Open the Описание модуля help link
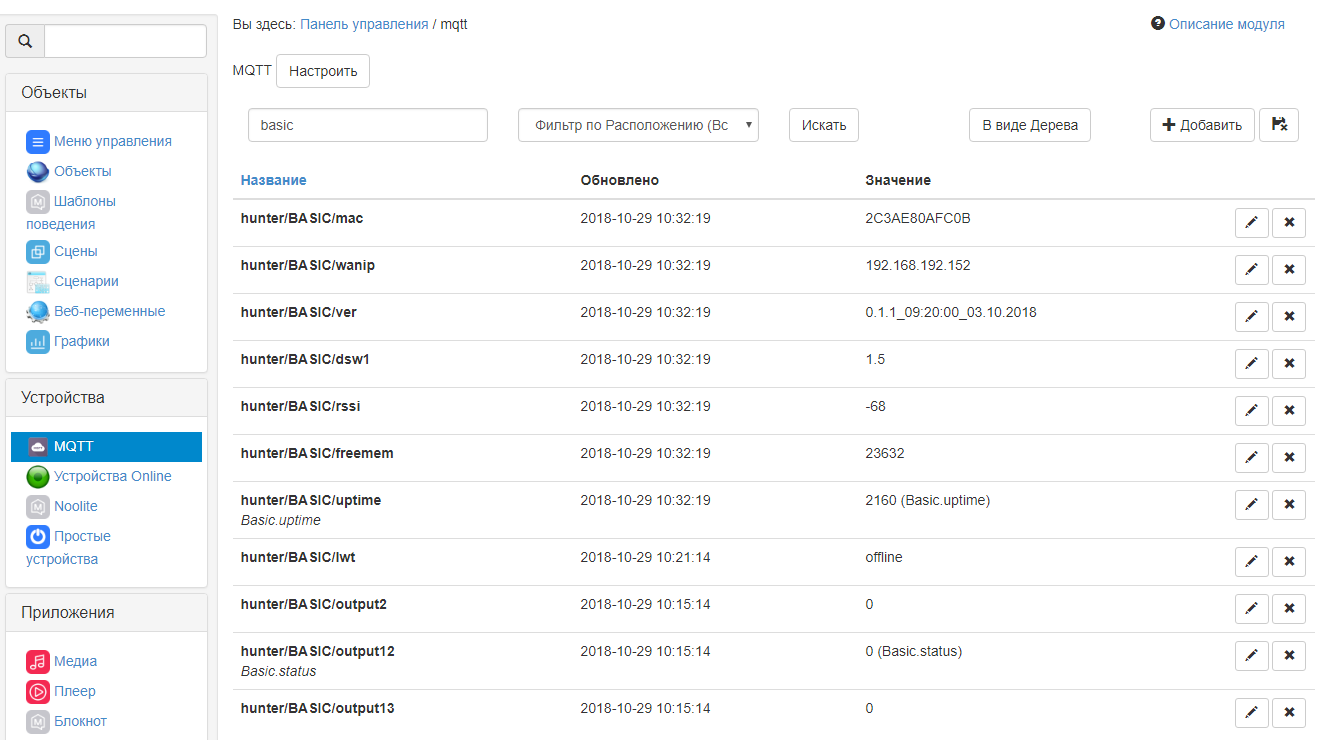Image resolution: width=1323 pixels, height=740 pixels. (x=1226, y=24)
